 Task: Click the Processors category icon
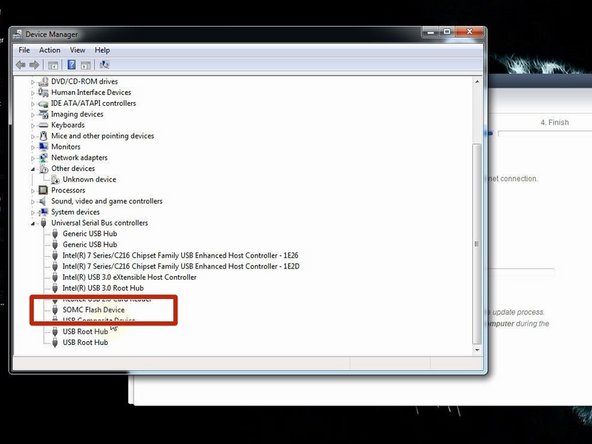pyautogui.click(x=43, y=190)
